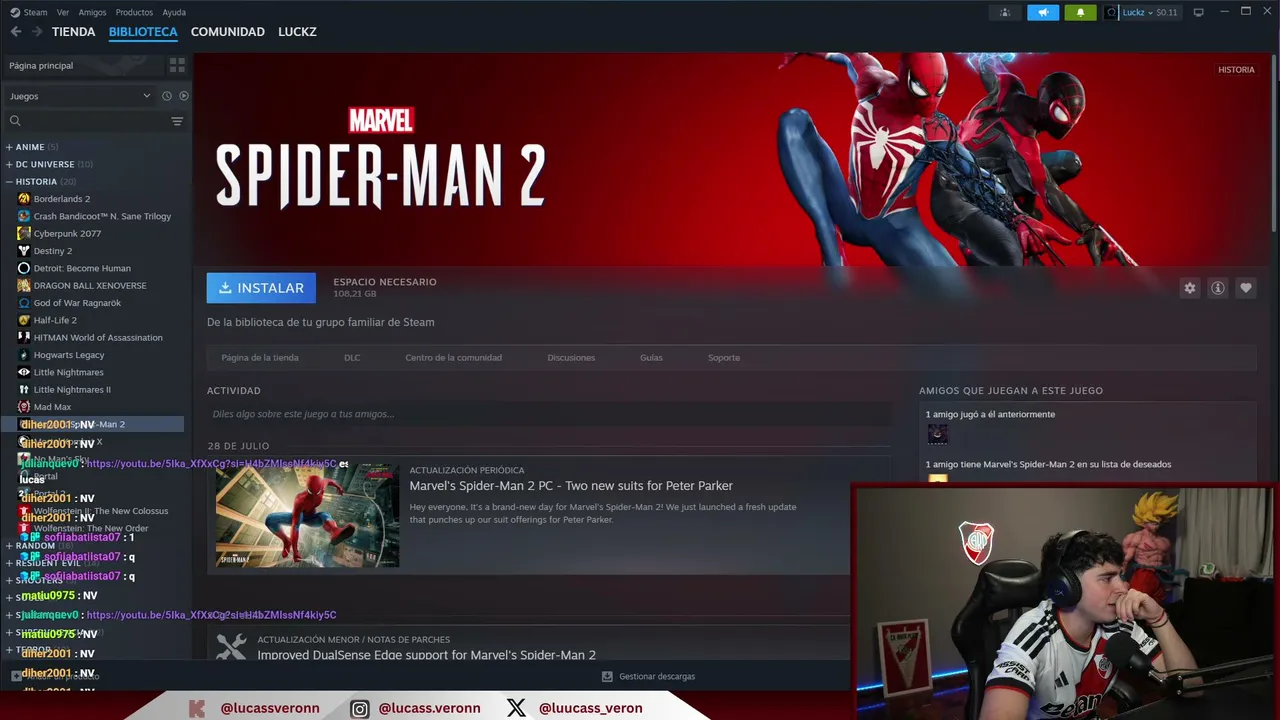Open the Guías link
1280x720 pixels.
tap(651, 357)
